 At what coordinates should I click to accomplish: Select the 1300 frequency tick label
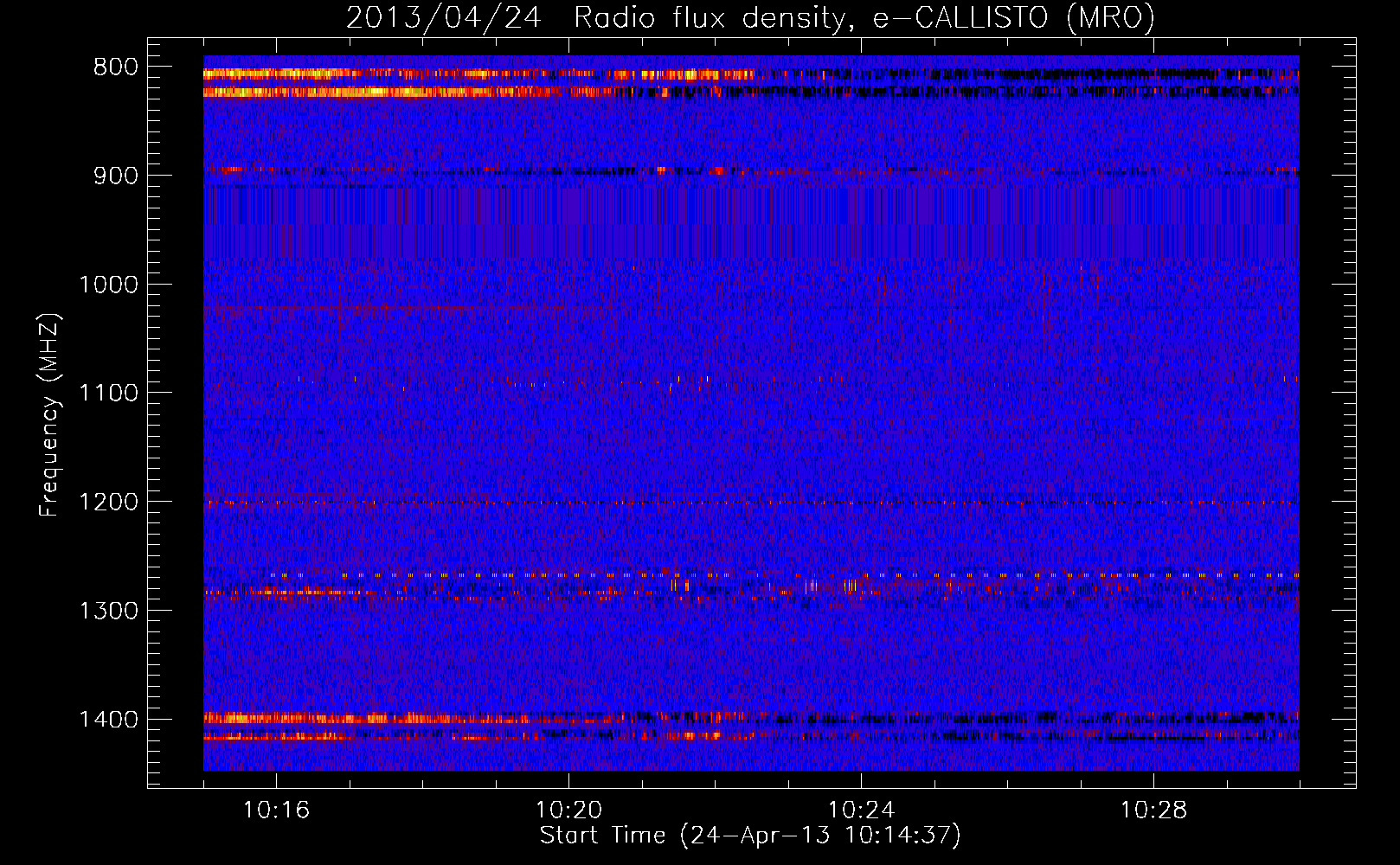pyautogui.click(x=108, y=611)
